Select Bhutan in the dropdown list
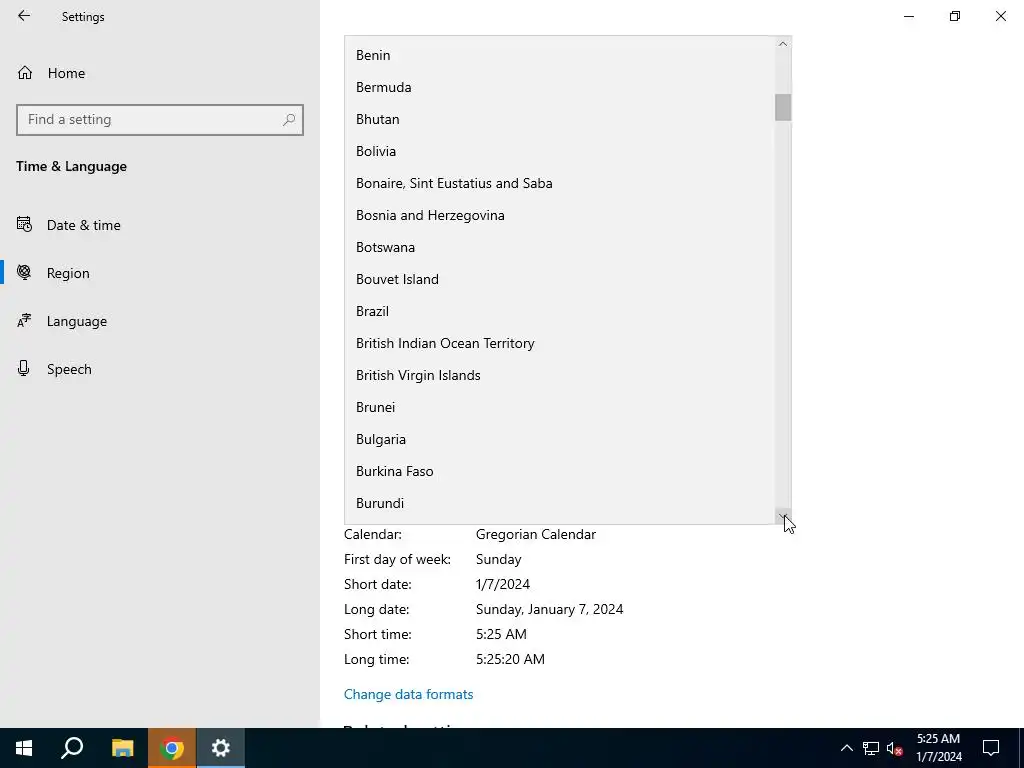The image size is (1024, 768). coord(560,120)
